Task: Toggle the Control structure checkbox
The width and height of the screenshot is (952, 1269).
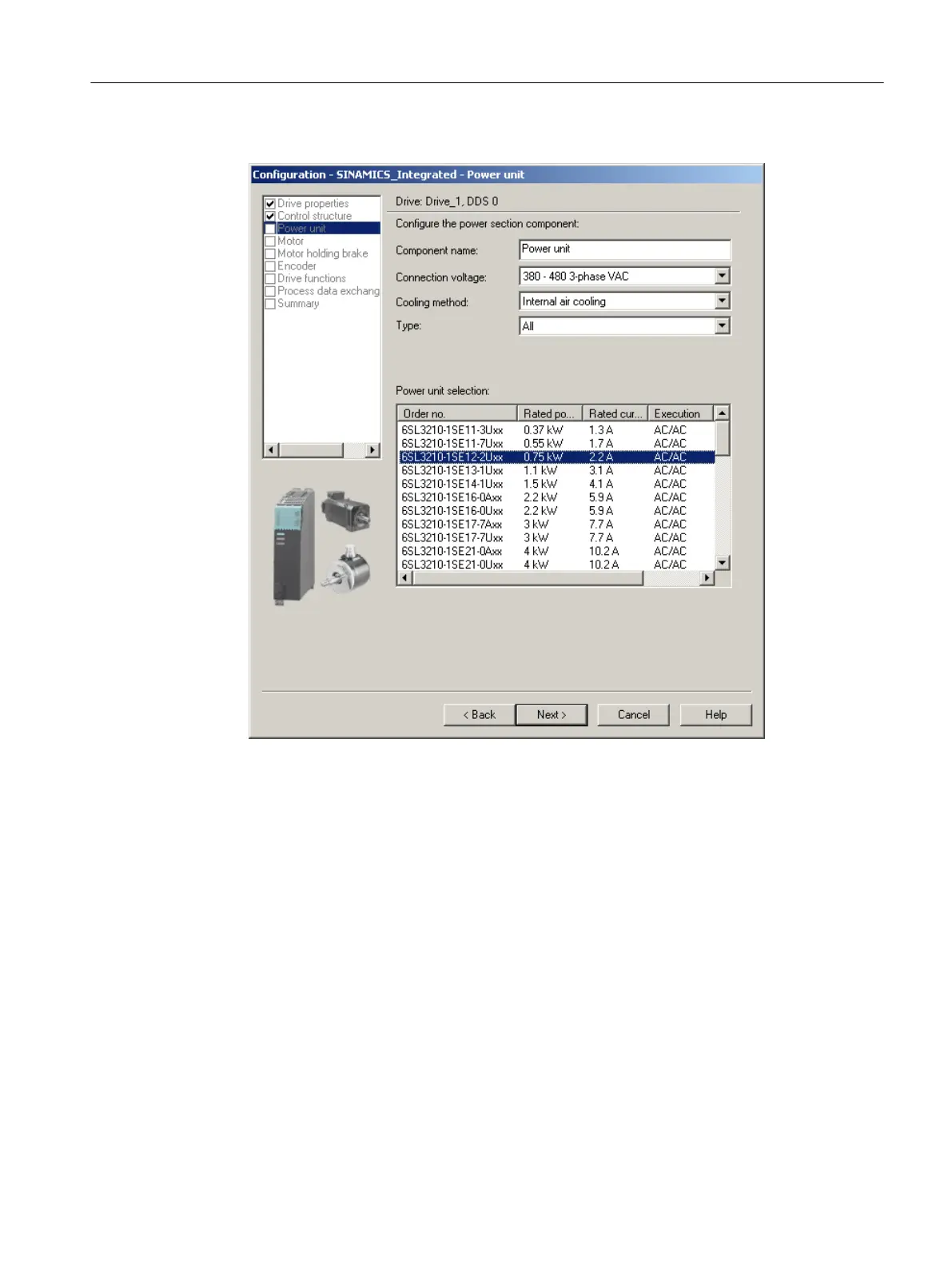Action: (x=270, y=216)
